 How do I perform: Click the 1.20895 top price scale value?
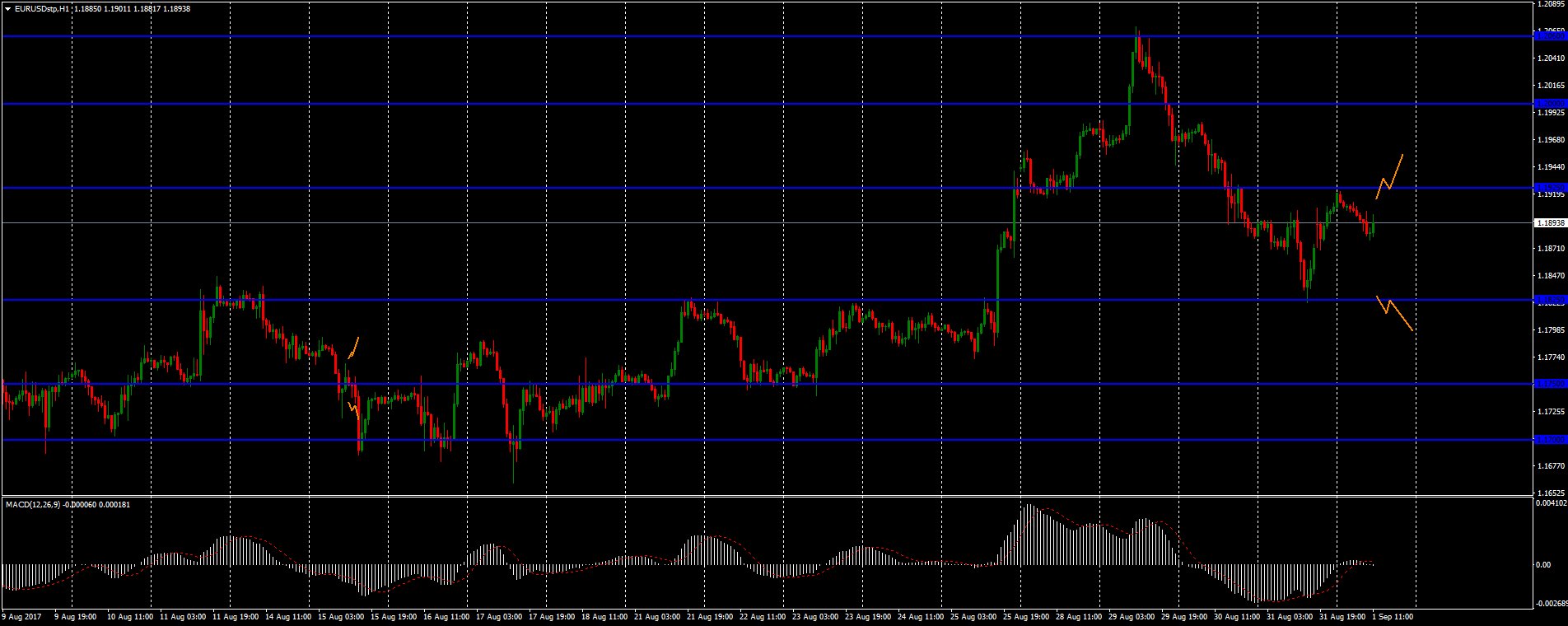click(x=1550, y=5)
